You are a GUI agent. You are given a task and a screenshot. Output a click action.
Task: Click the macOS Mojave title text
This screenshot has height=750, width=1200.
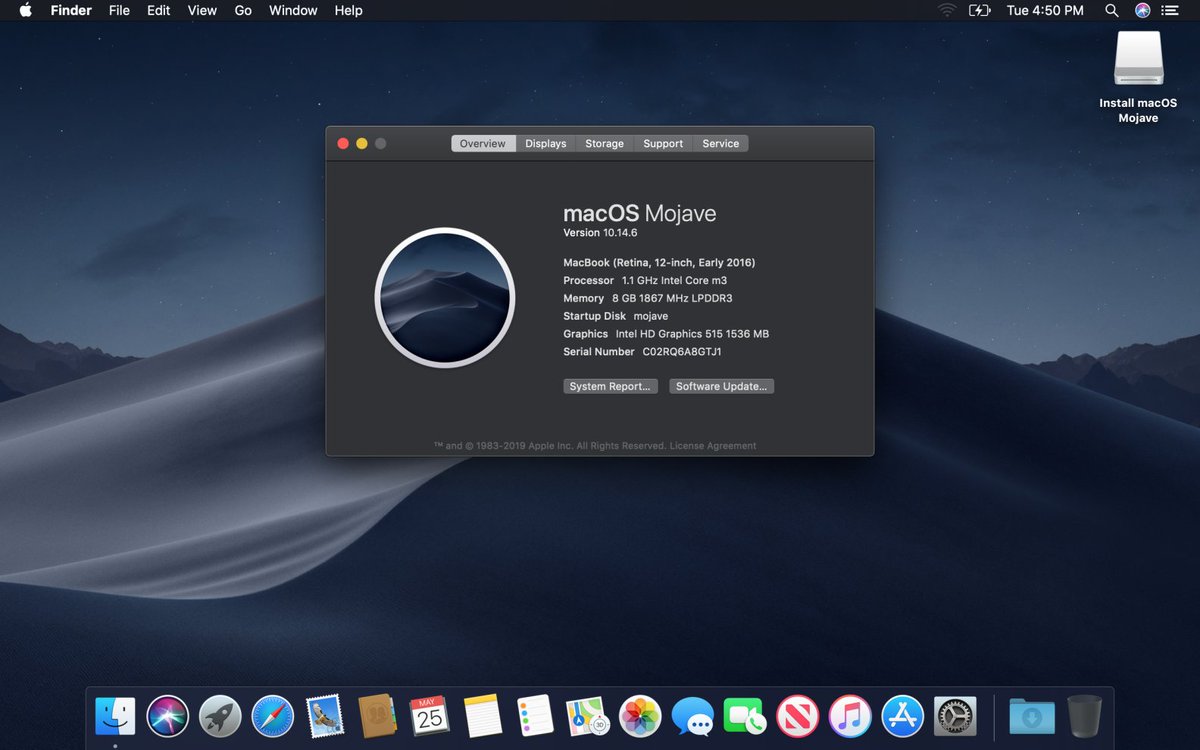(640, 213)
